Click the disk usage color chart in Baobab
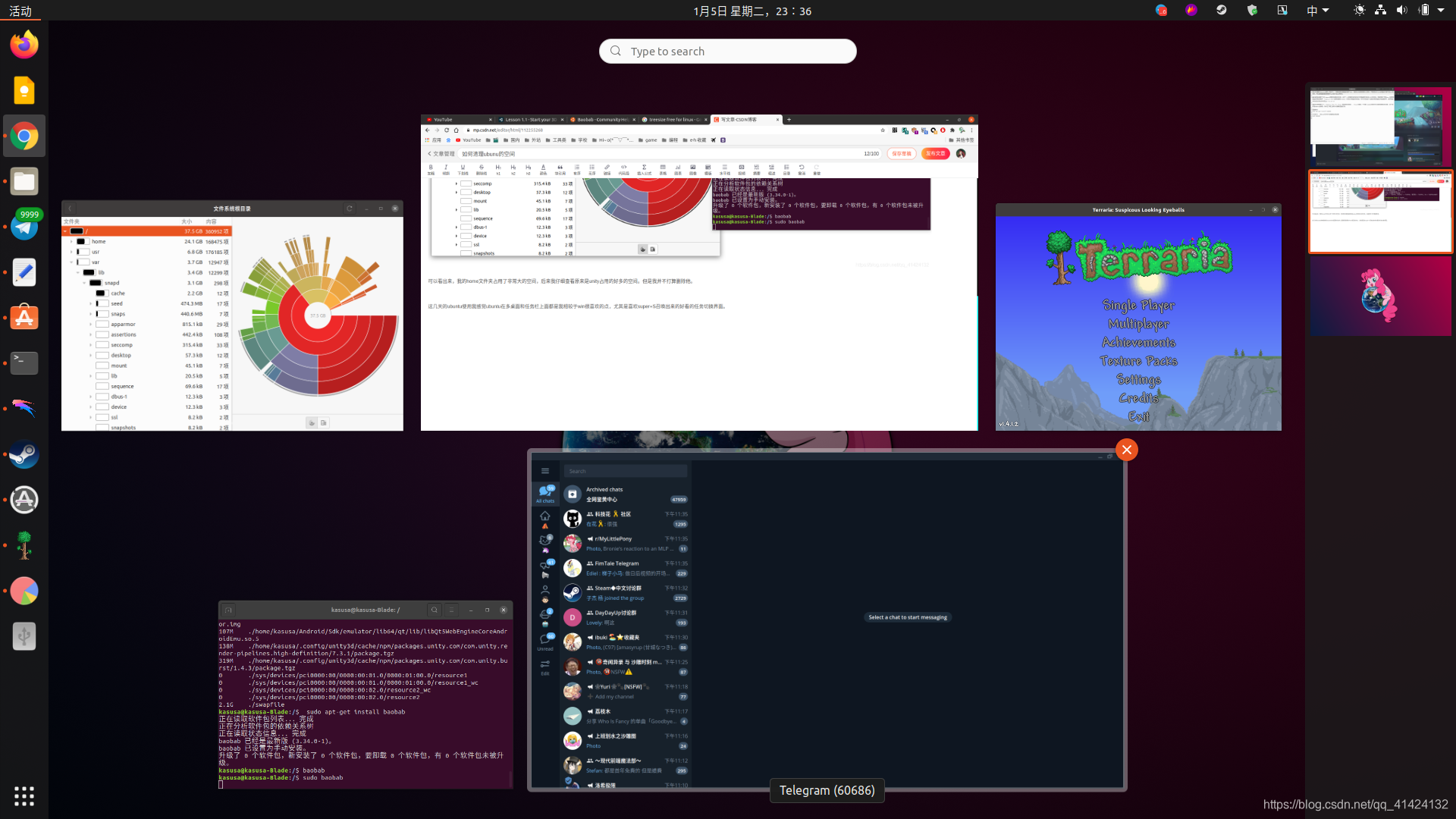This screenshot has height=819, width=1456. click(x=317, y=315)
